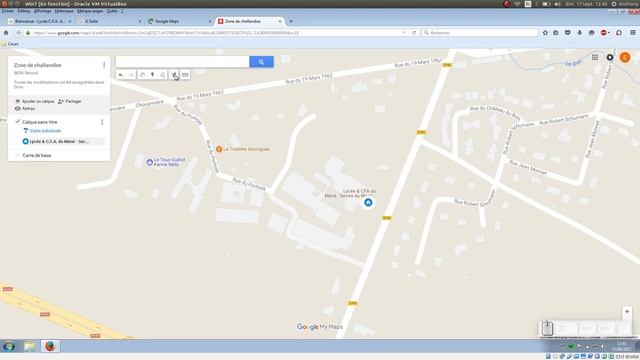Open the Cours bookmark folder
This screenshot has height=360, width=640.
(x=10, y=44)
